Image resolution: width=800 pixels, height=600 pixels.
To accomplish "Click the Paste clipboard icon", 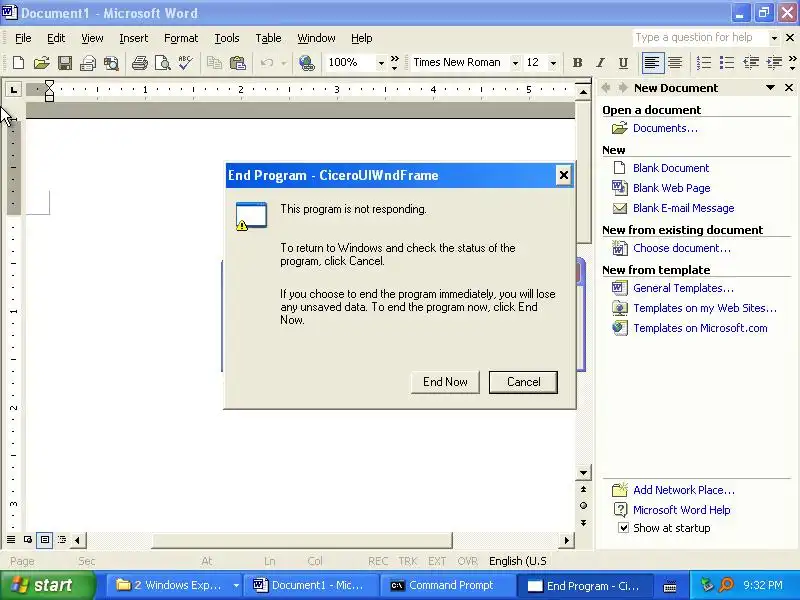I will (238, 63).
